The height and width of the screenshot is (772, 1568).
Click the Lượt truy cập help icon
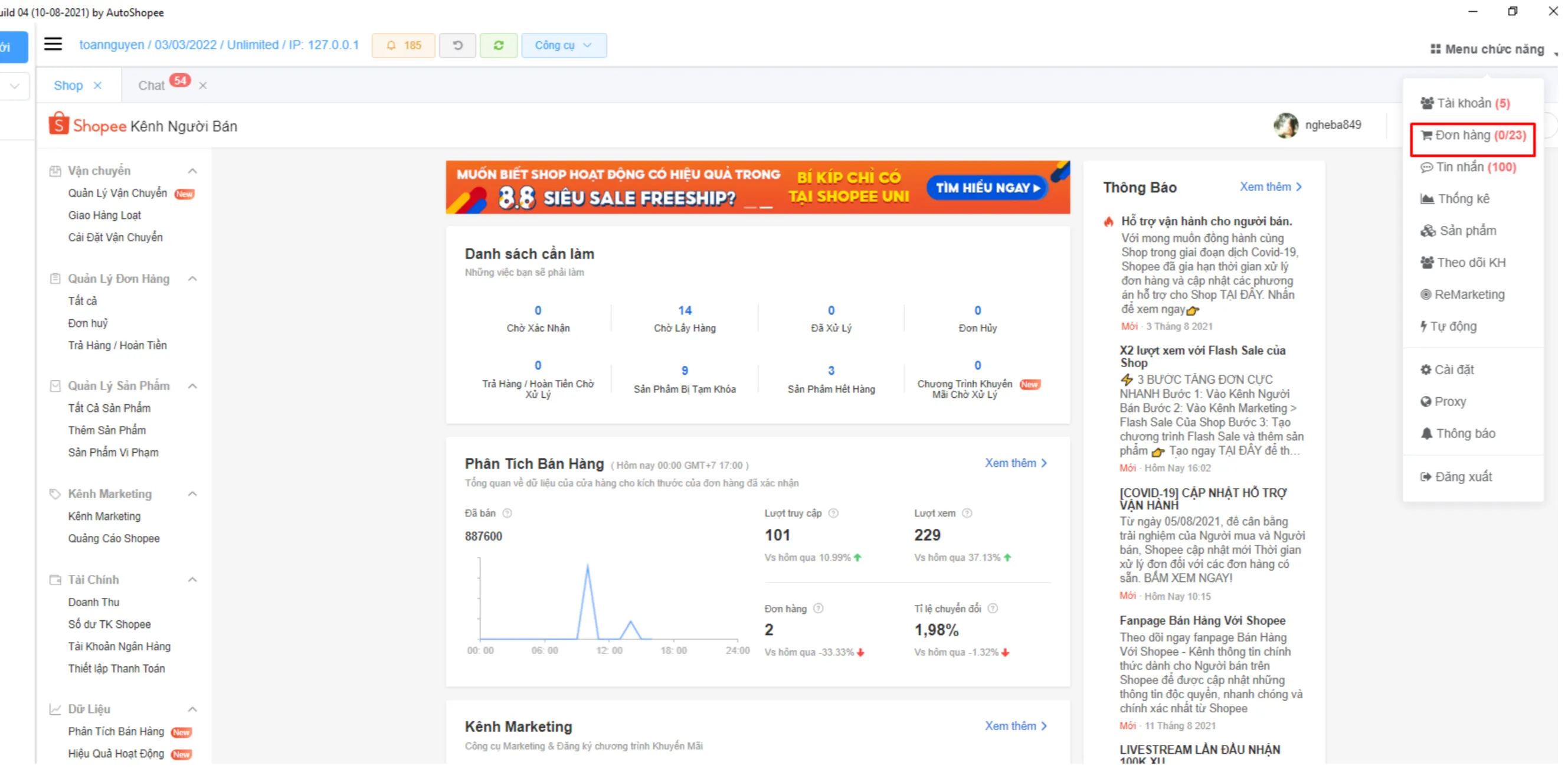(x=833, y=513)
